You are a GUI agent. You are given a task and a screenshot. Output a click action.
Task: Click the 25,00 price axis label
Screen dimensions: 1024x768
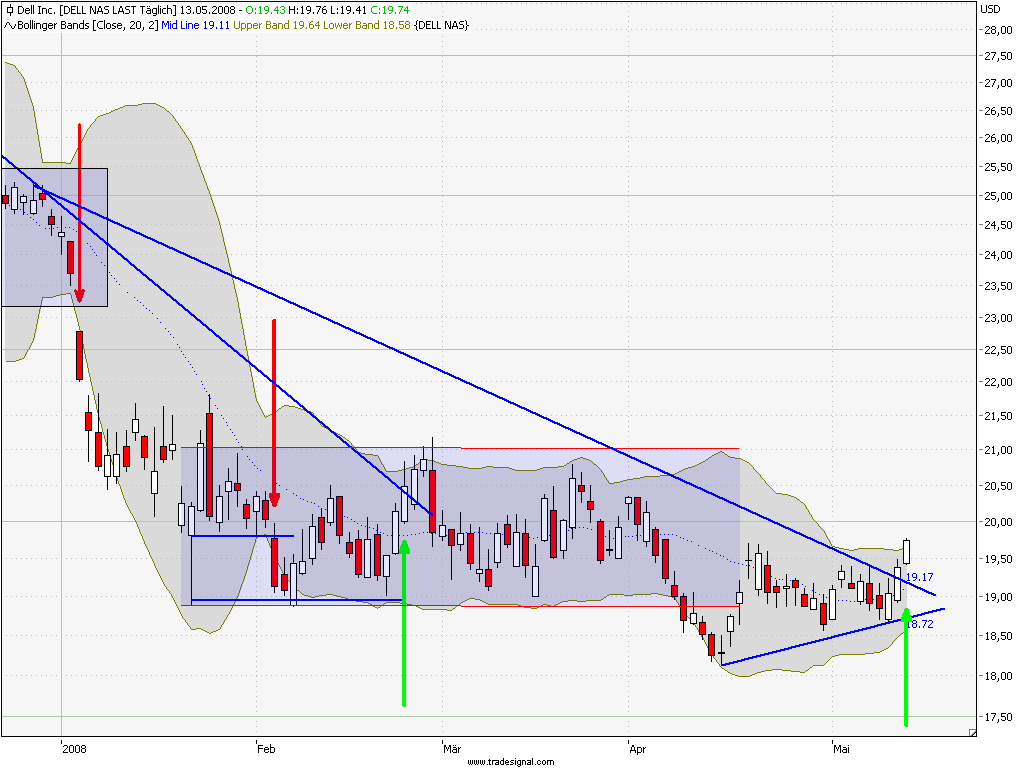coord(998,196)
